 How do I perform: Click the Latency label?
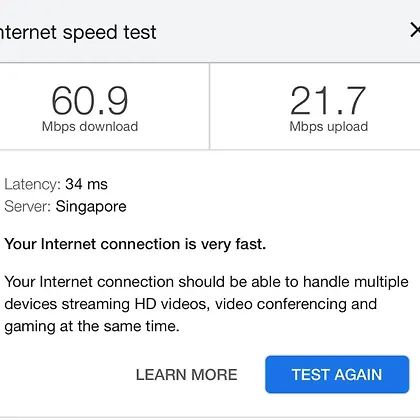[x=32, y=184]
